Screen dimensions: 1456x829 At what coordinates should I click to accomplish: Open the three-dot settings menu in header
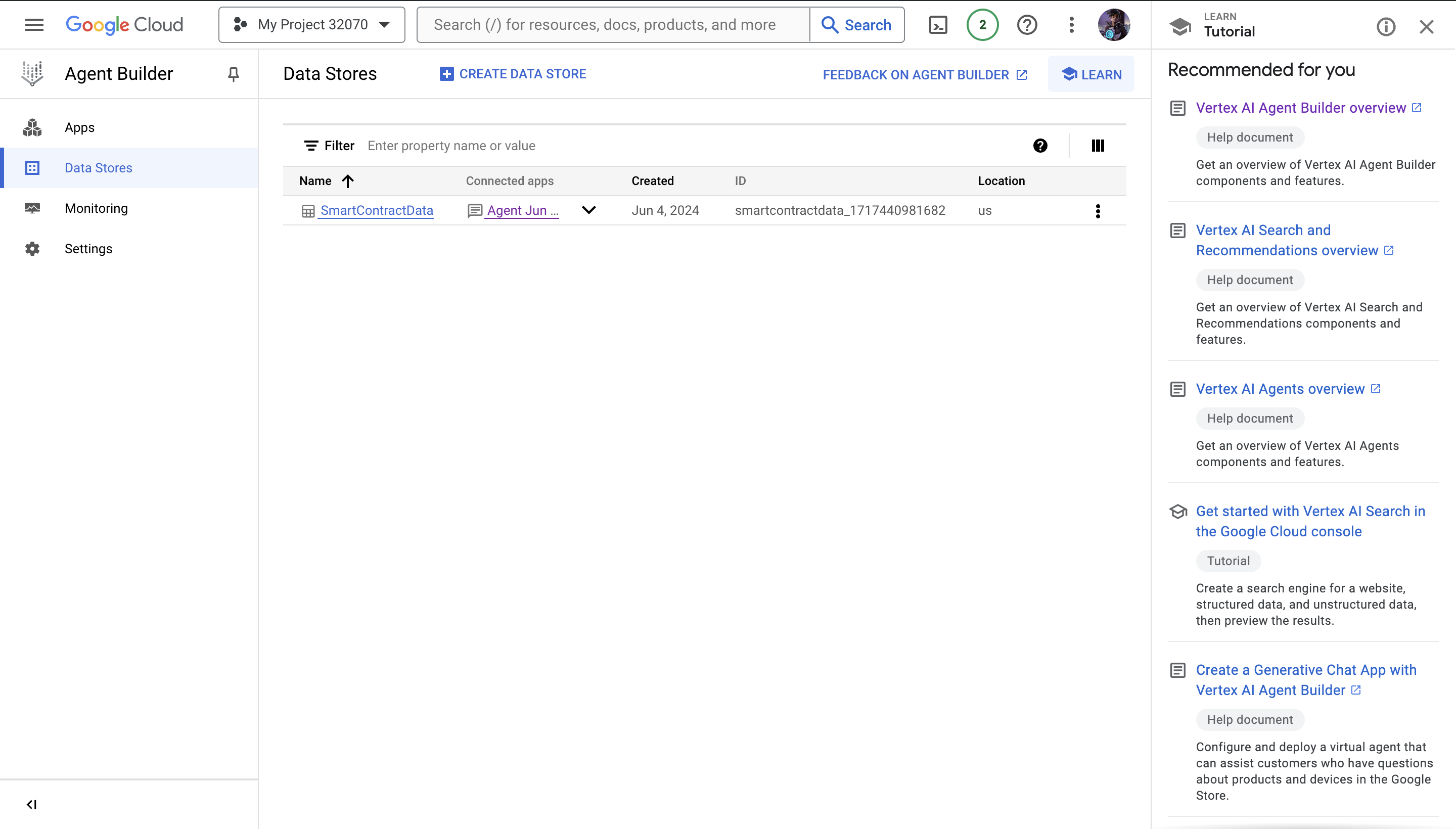1071,25
